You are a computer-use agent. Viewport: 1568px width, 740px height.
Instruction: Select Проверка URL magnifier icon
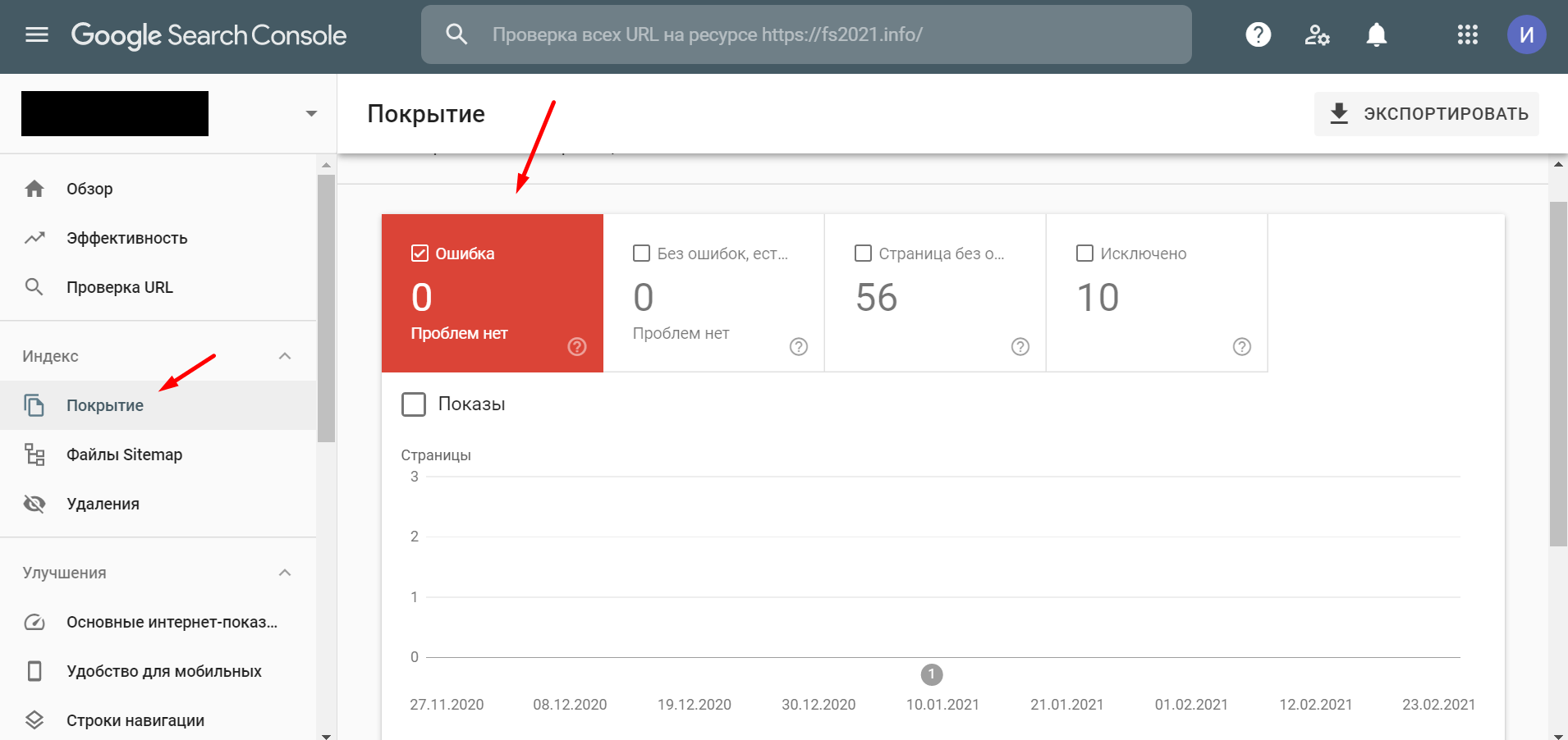click(x=34, y=286)
